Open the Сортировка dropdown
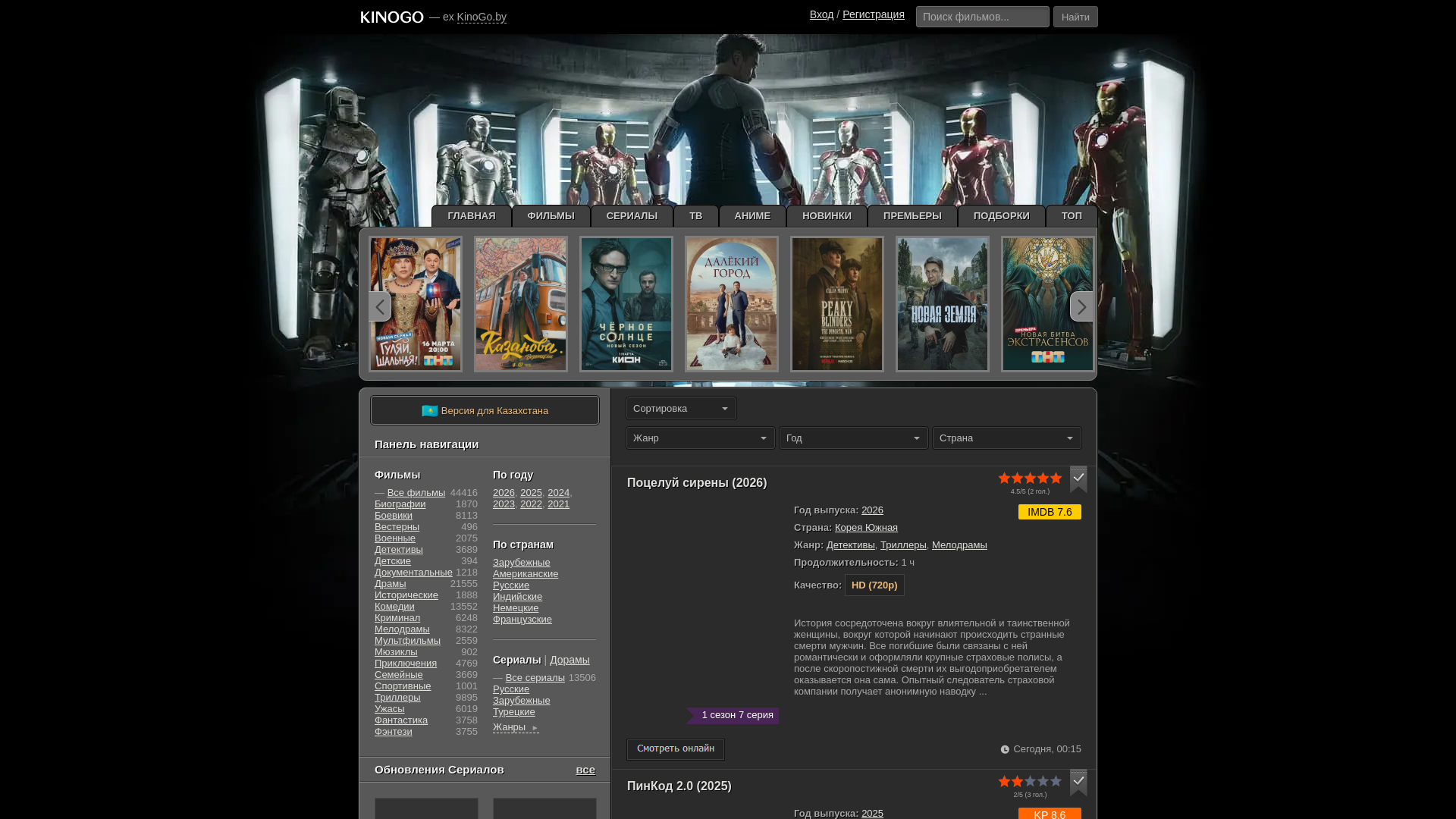The height and width of the screenshot is (819, 1456). pos(681,409)
